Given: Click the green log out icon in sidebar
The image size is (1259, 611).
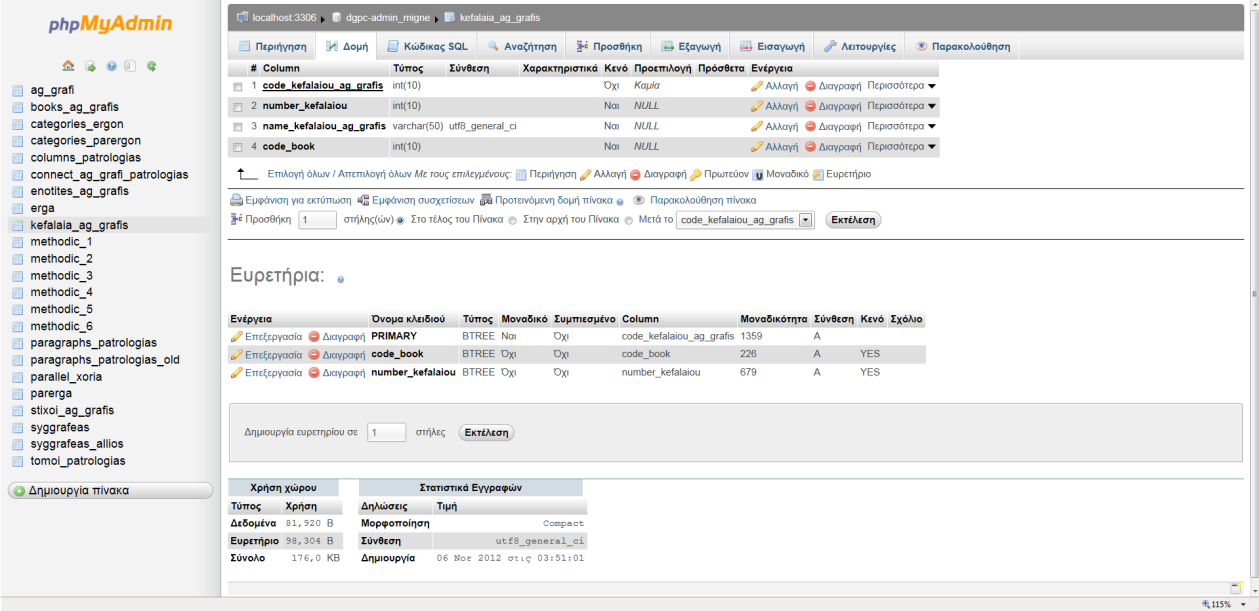Looking at the screenshot, I should 90,66.
